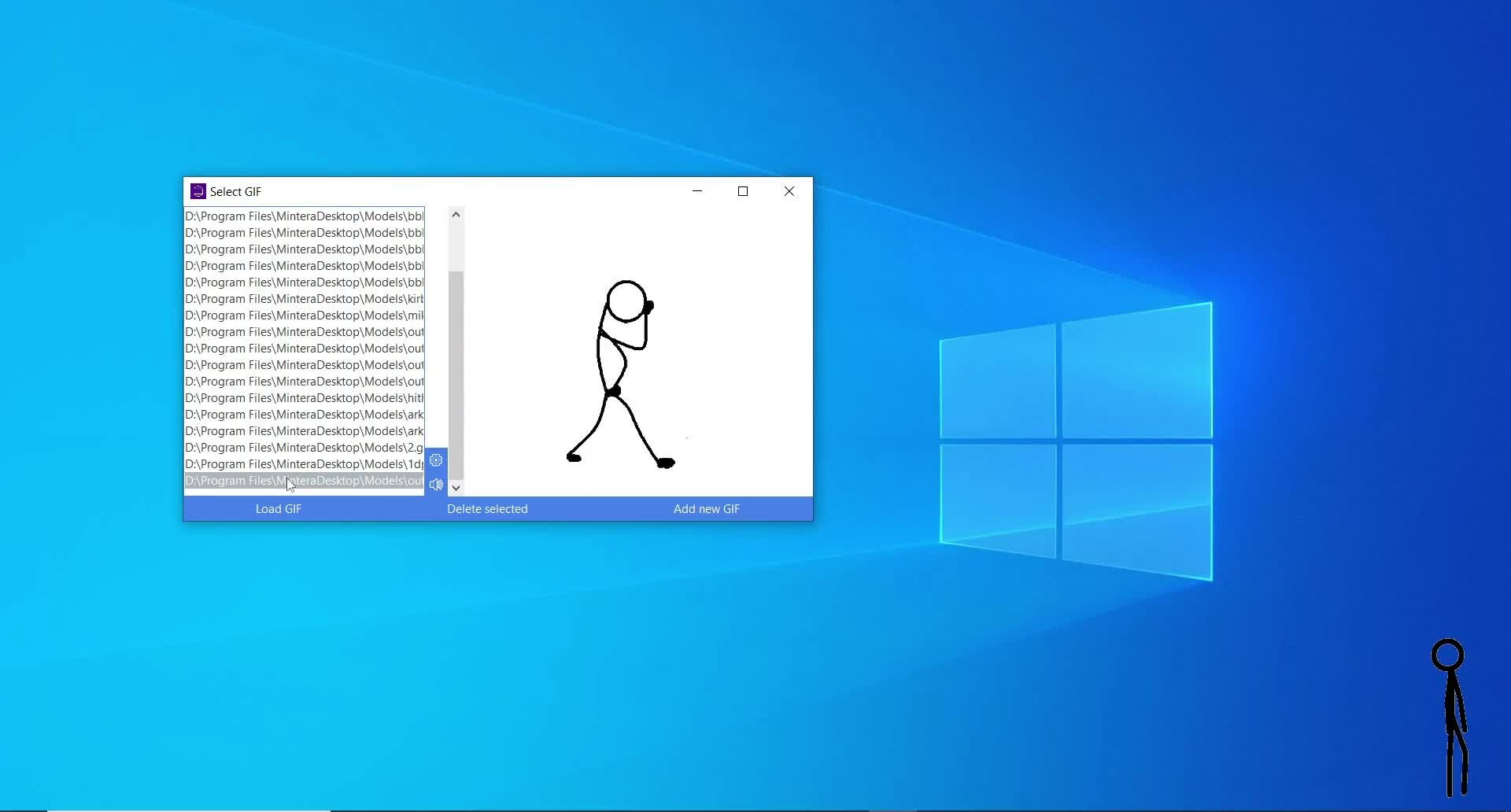Select the Models\kirt entry in the list
Screen dimensions: 1511x812
coord(304,299)
